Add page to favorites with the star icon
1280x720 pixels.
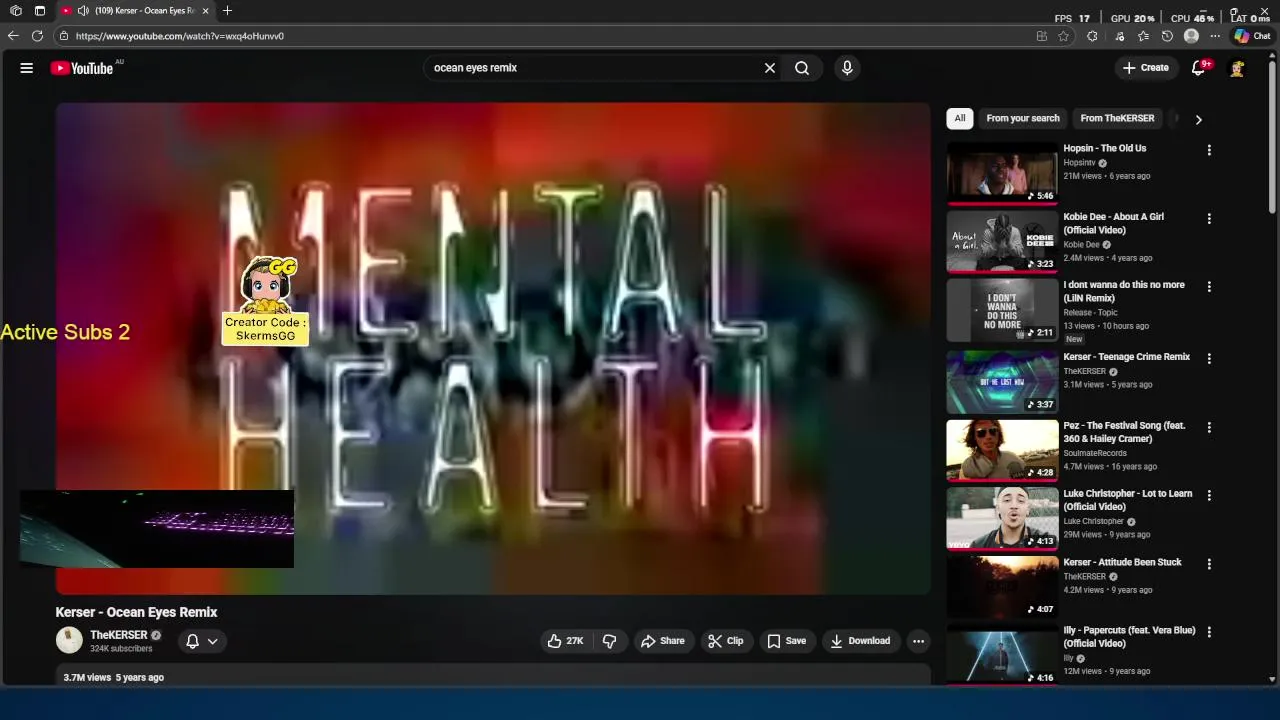tap(1064, 36)
